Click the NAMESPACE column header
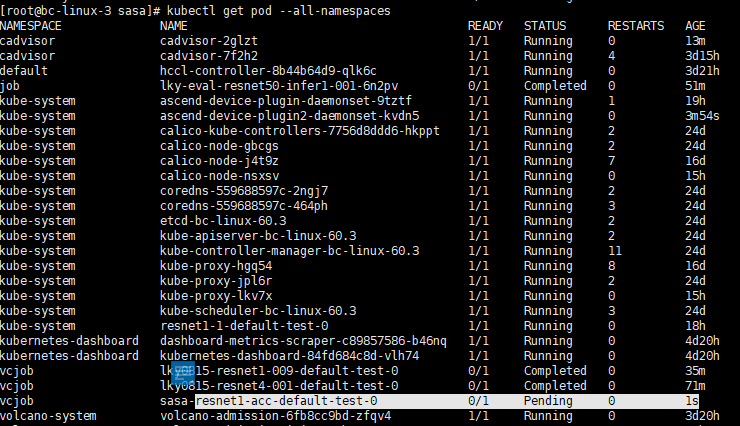The height and width of the screenshot is (426, 740). [x=31, y=26]
